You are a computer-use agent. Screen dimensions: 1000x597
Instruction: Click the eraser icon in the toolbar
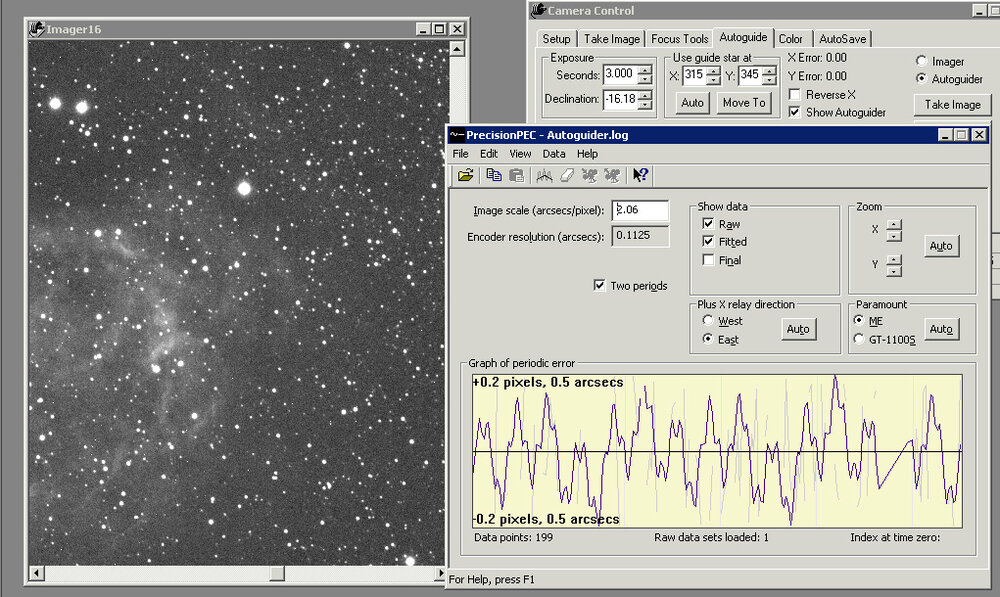point(566,176)
